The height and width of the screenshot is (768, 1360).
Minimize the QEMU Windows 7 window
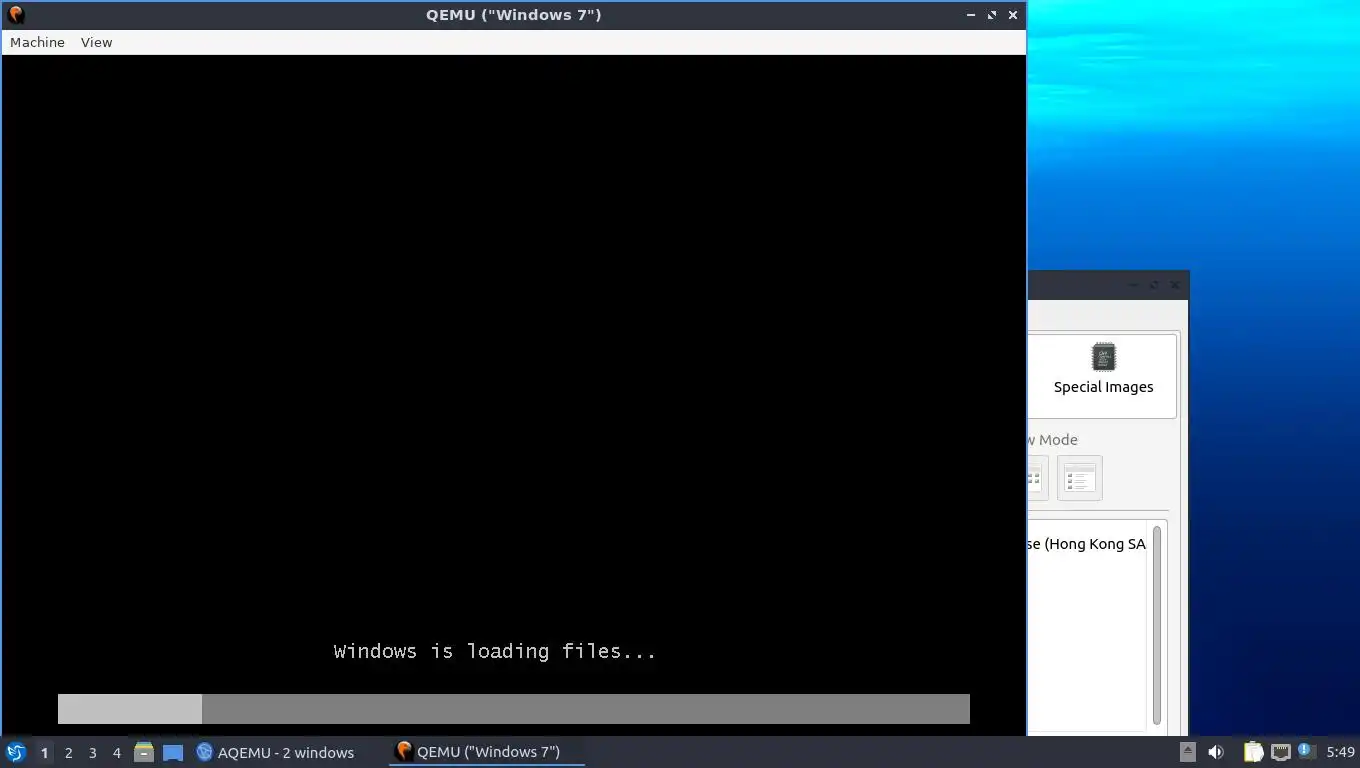click(x=971, y=15)
